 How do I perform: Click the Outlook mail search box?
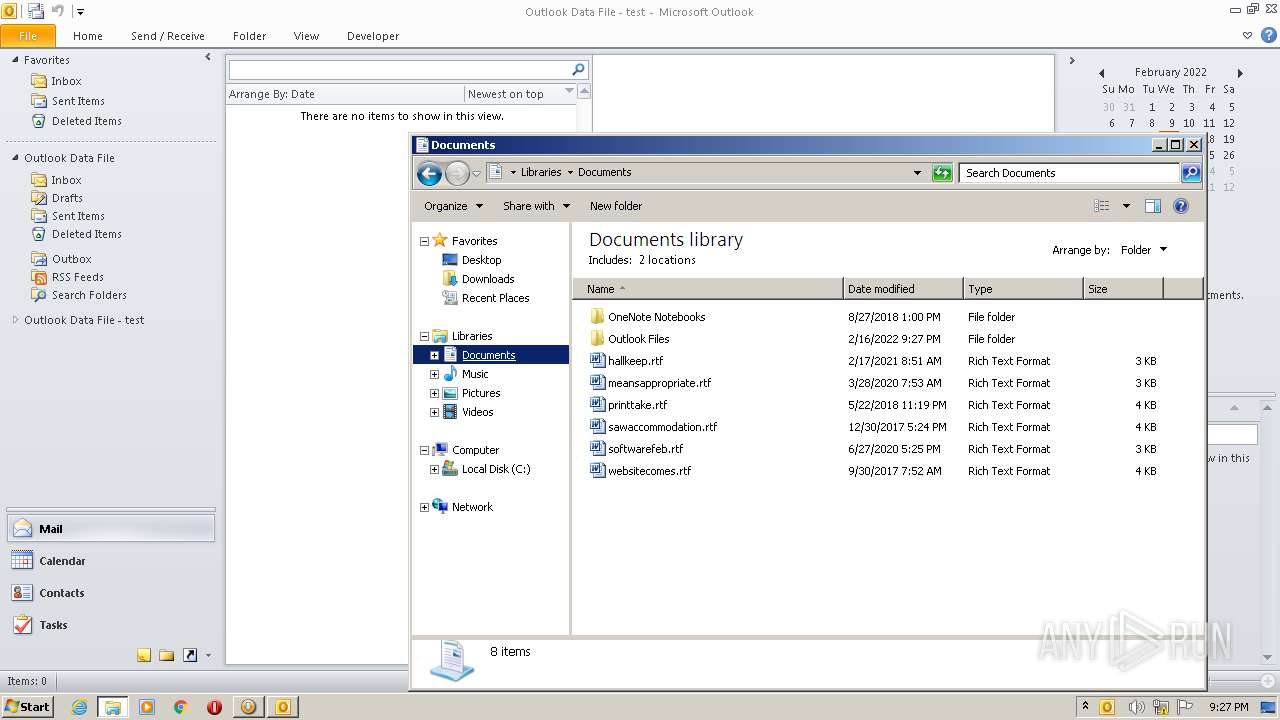(400, 70)
